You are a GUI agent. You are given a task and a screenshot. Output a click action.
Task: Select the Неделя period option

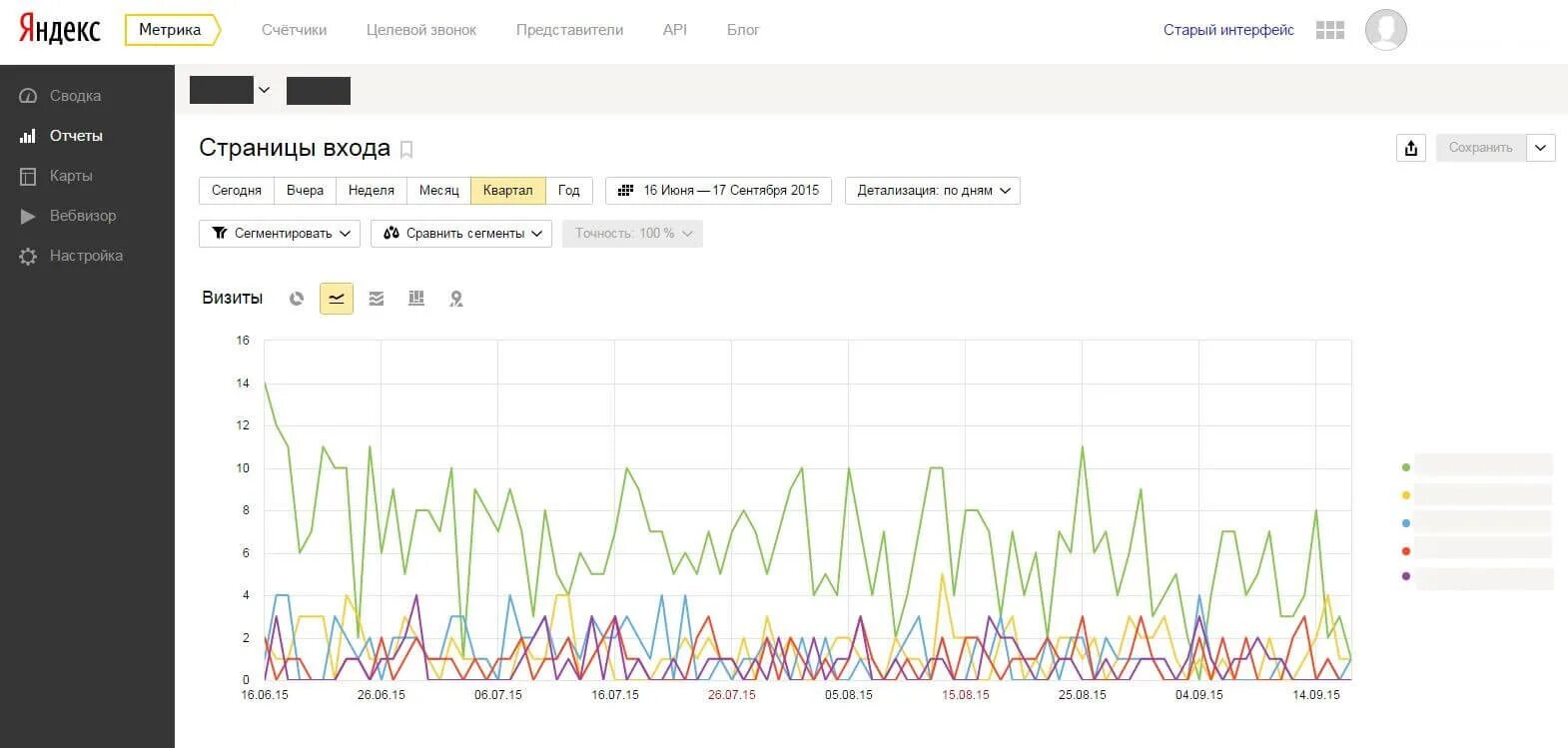pos(372,191)
